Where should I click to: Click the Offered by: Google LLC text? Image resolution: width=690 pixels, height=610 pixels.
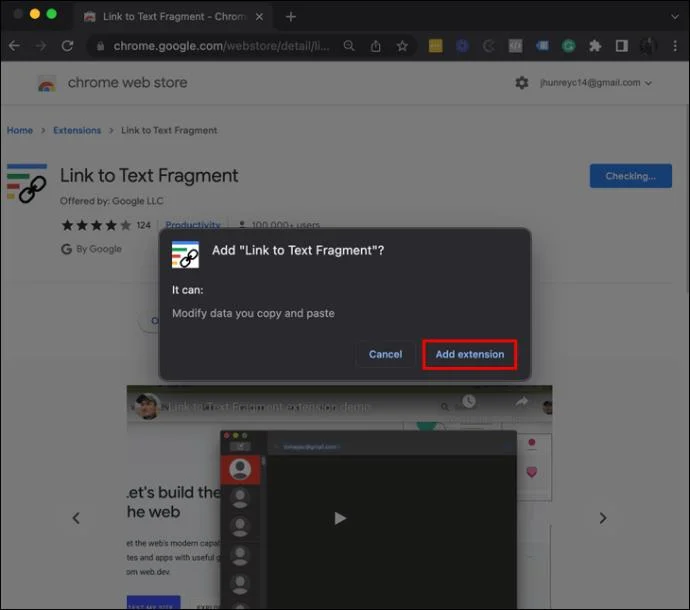[x=111, y=201]
